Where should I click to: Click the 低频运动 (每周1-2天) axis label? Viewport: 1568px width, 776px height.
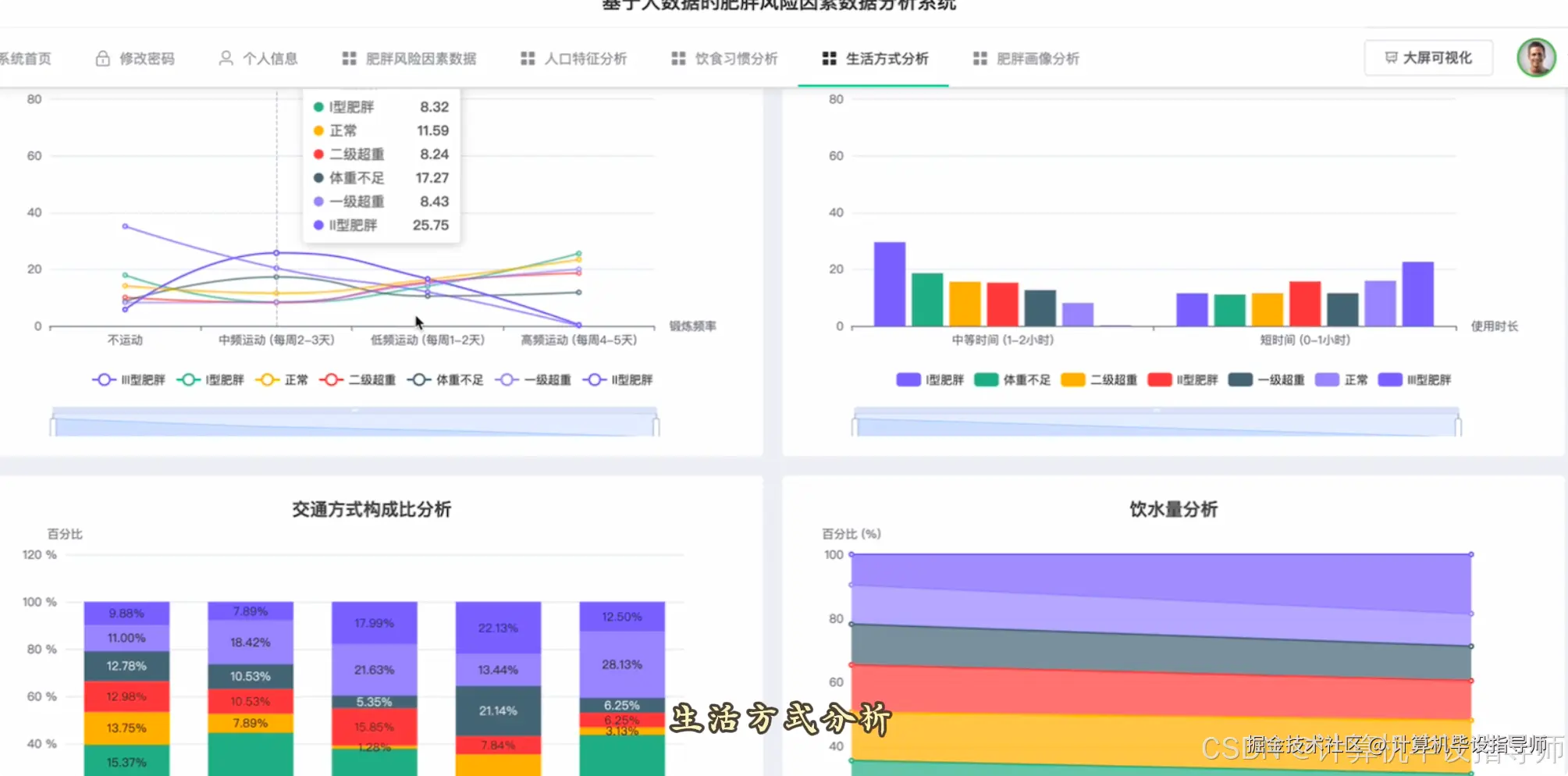pyautogui.click(x=428, y=340)
